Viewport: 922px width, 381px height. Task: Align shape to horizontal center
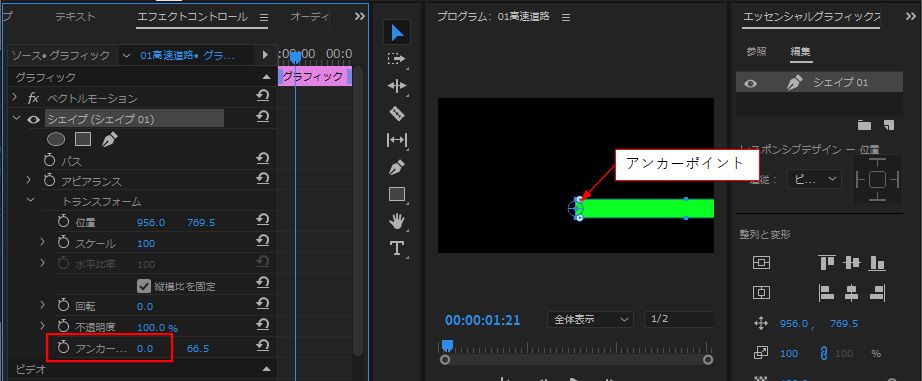point(851,292)
